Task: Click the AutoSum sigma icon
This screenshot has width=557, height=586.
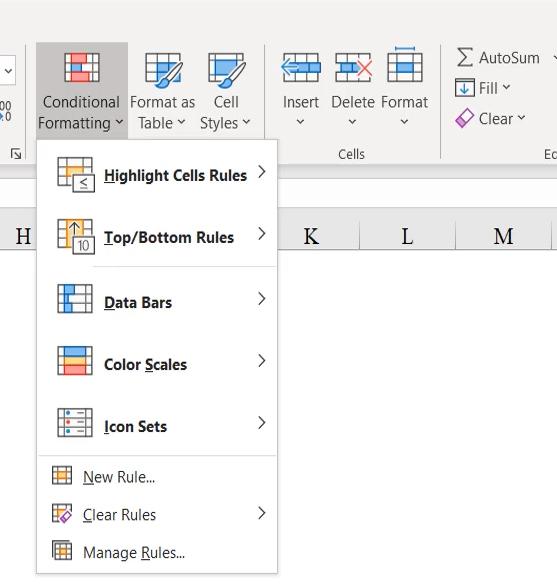Action: coord(465,58)
